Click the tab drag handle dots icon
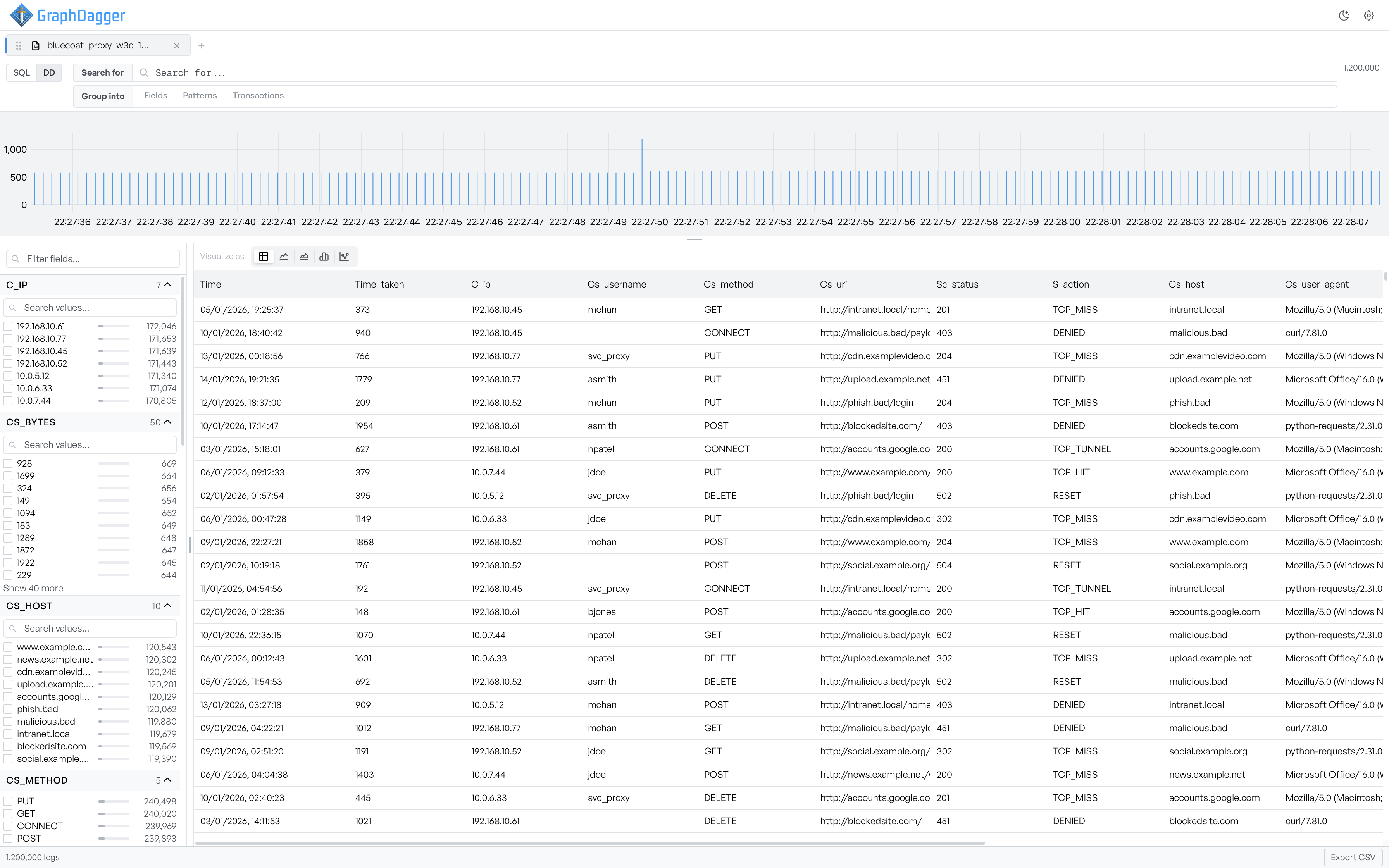The width and height of the screenshot is (1389, 868). point(18,46)
